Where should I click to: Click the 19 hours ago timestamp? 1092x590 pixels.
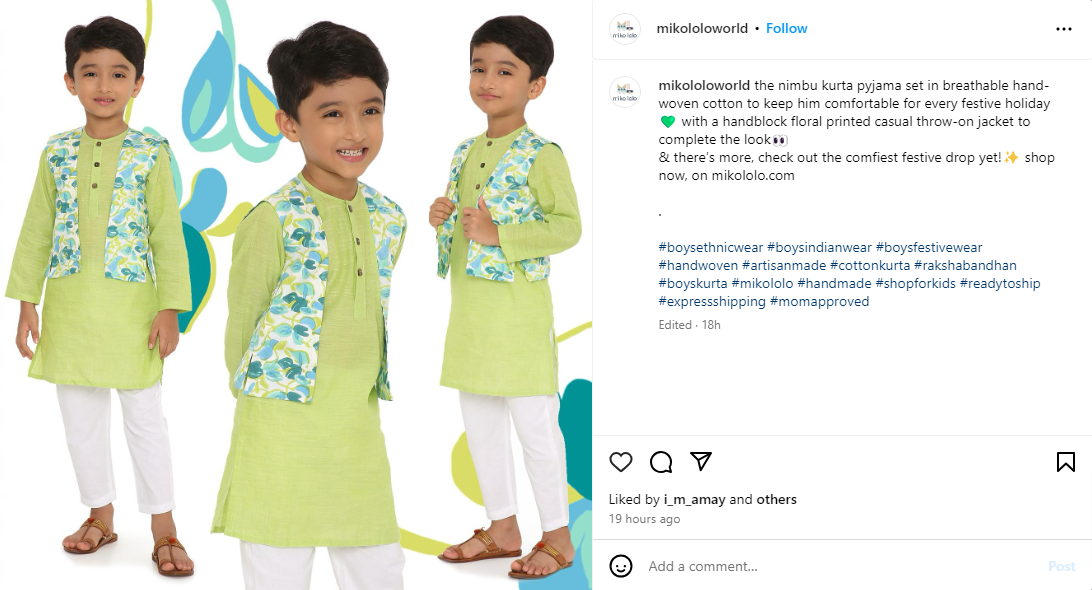pyautogui.click(x=644, y=519)
